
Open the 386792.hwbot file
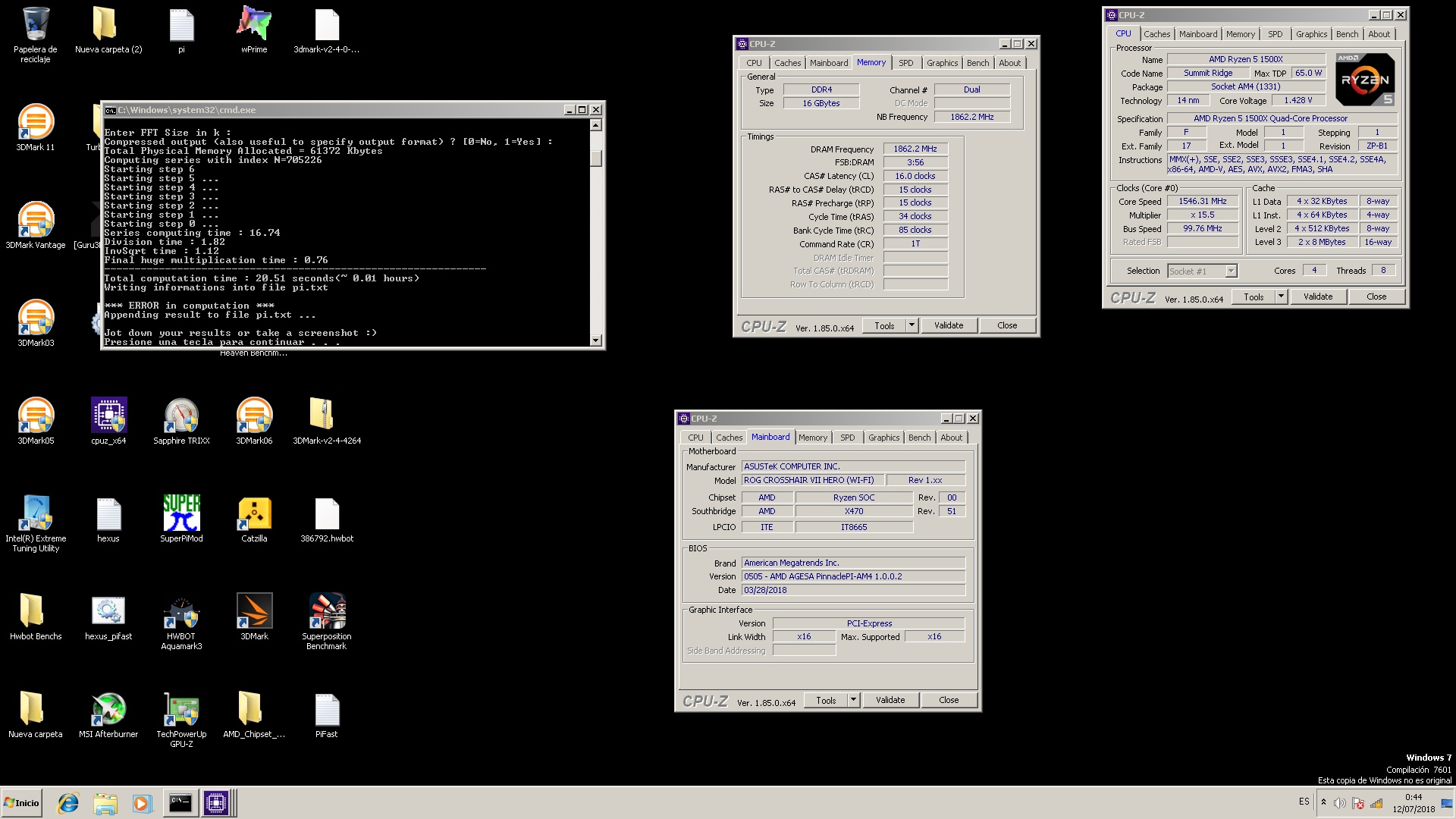click(327, 519)
